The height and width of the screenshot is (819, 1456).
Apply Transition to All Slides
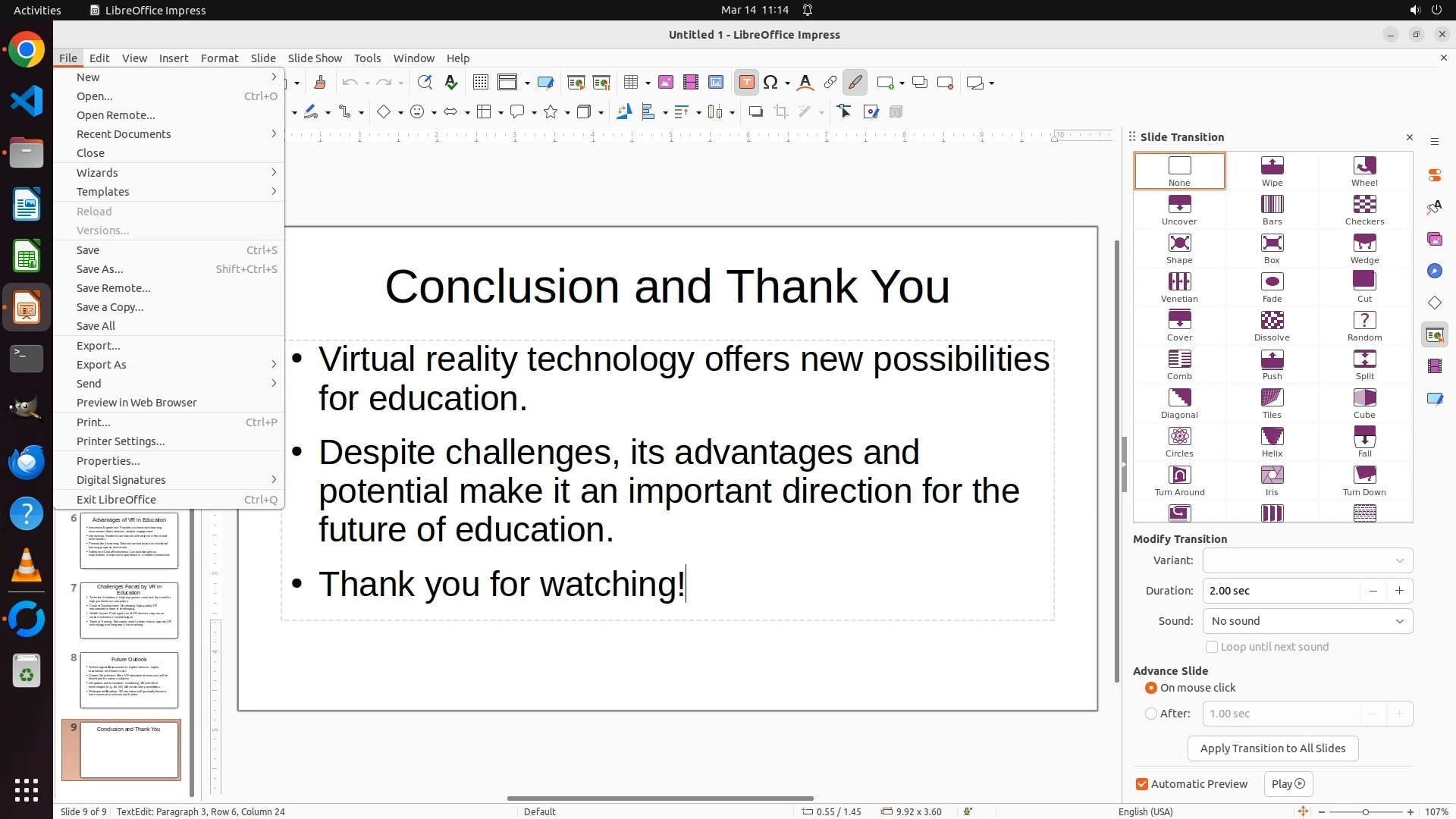[1272, 748]
